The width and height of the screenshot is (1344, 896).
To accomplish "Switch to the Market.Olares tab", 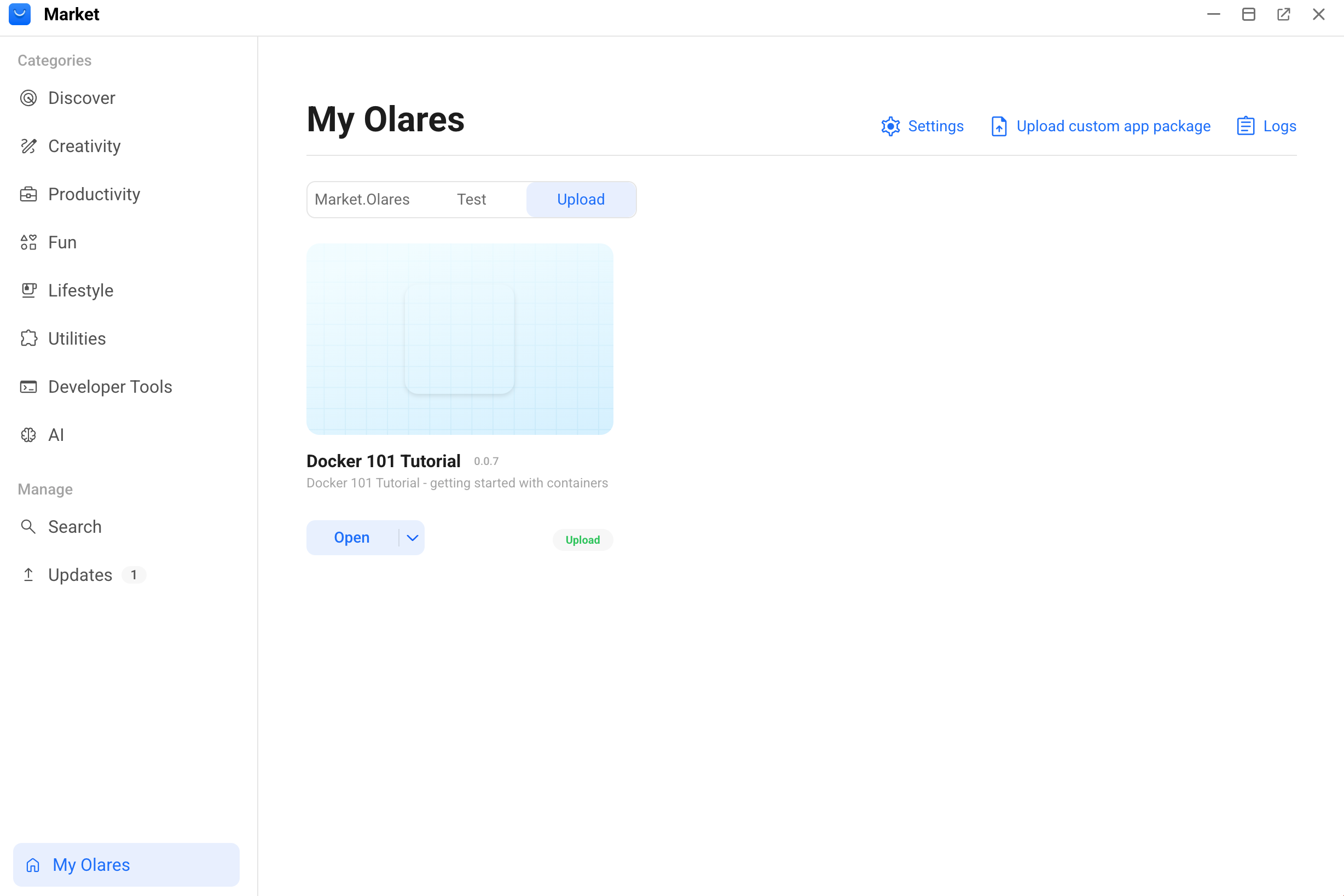I will click(362, 200).
